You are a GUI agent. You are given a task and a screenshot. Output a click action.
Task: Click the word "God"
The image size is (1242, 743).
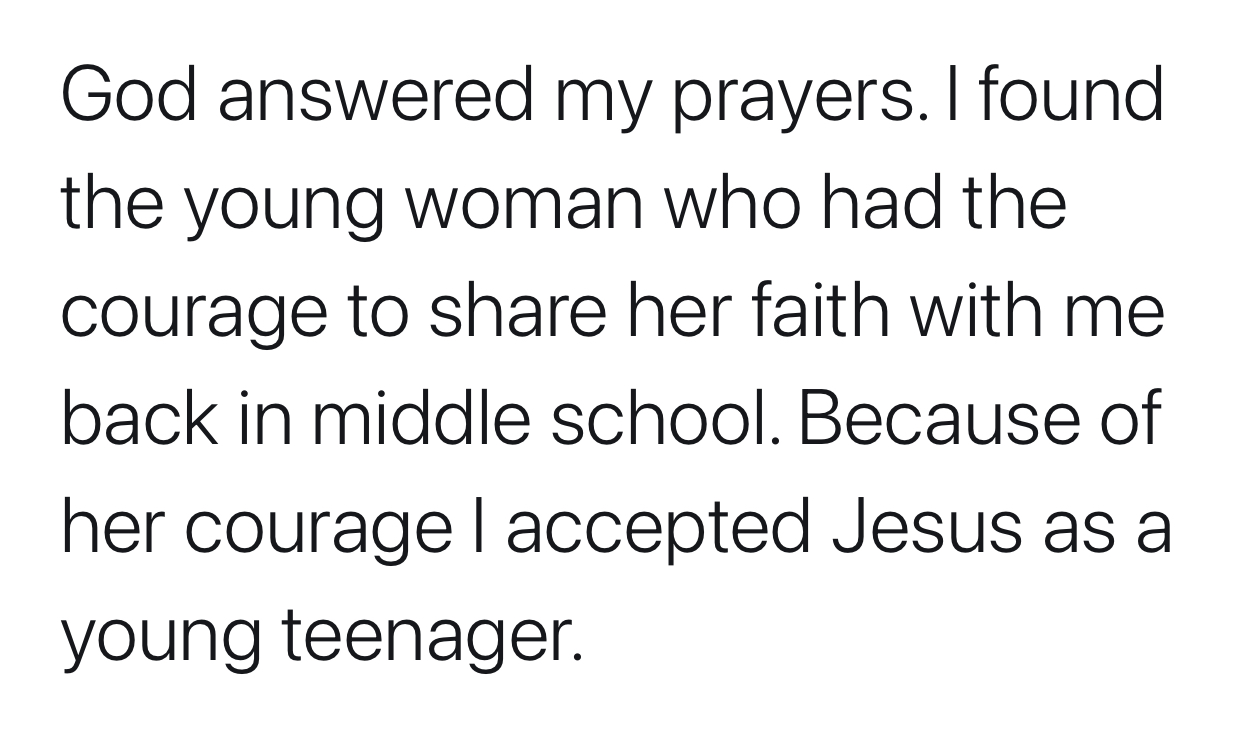pos(128,98)
